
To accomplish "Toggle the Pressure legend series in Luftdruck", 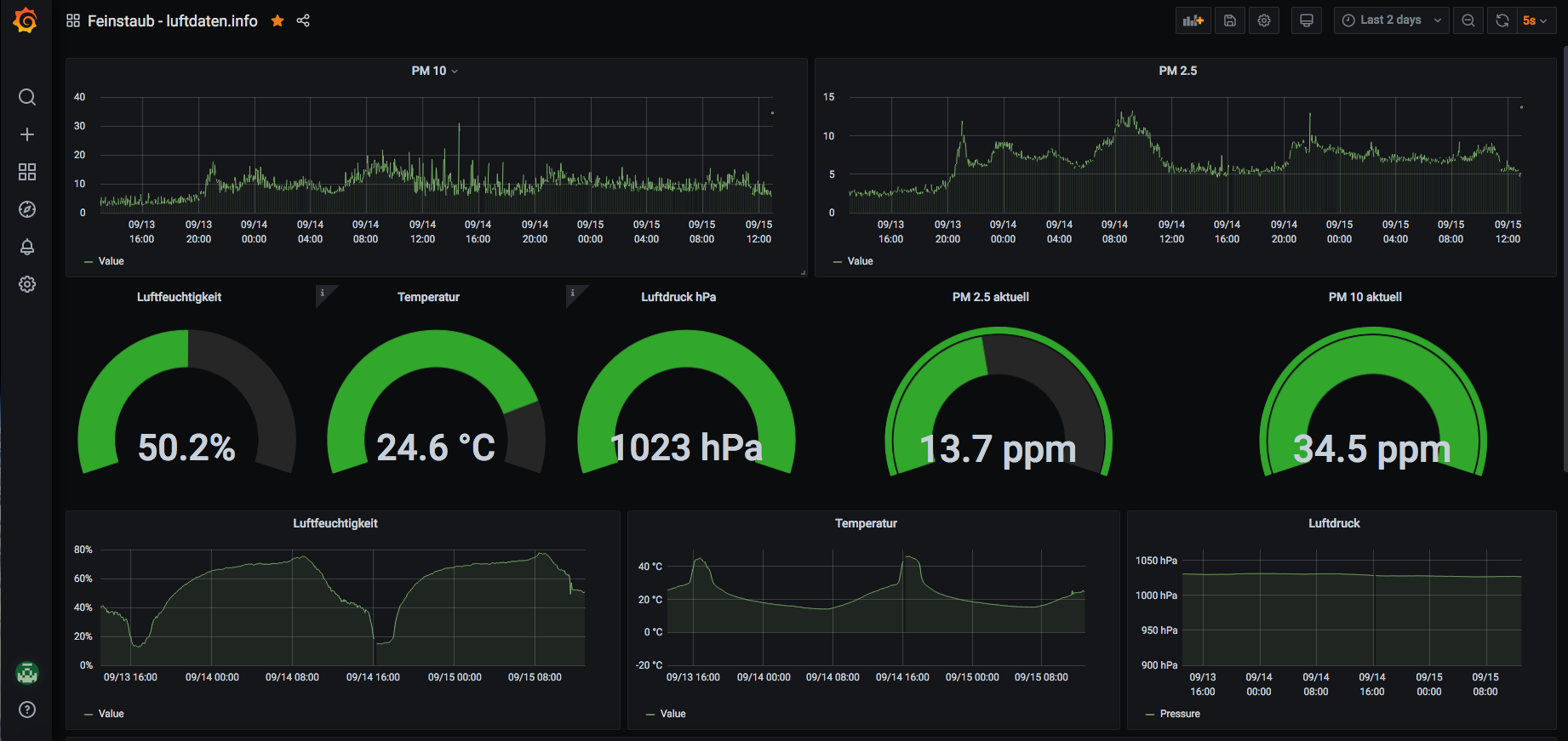I will [x=1173, y=714].
